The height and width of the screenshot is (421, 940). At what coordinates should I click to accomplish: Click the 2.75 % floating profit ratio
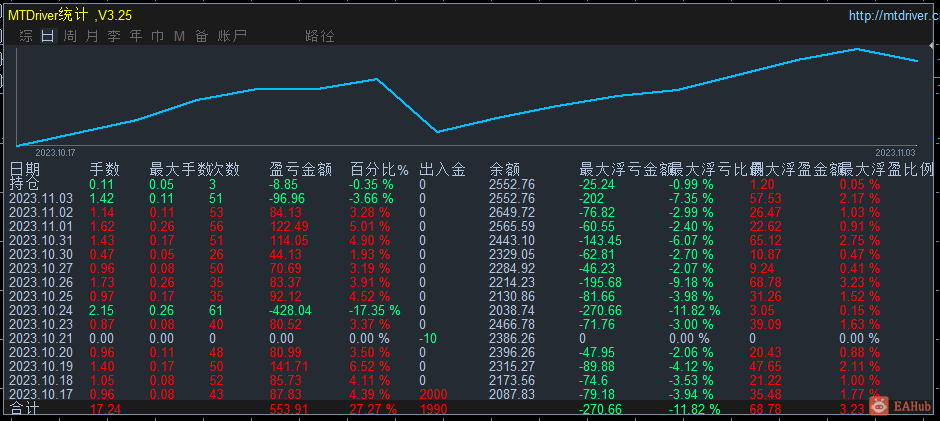pyautogui.click(x=860, y=240)
